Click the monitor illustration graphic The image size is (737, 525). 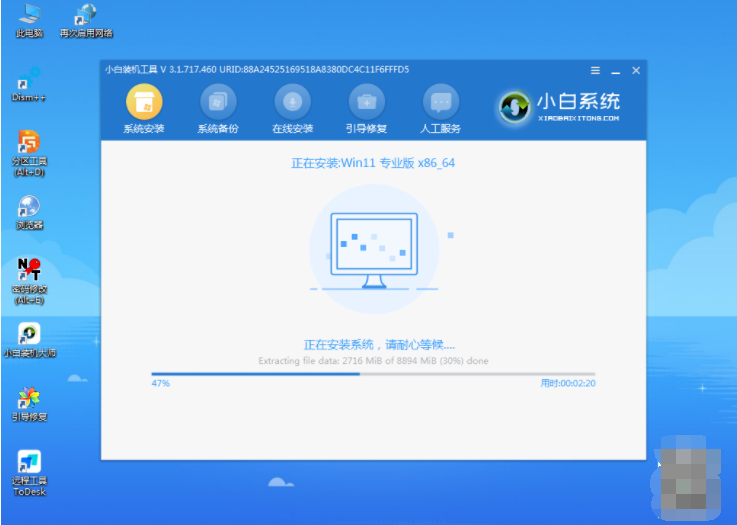374,250
